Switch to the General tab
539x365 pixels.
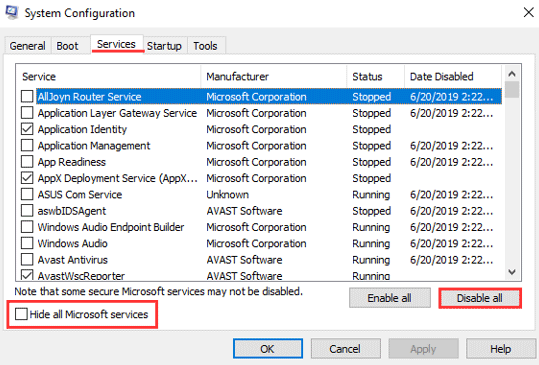pyautogui.click(x=28, y=46)
